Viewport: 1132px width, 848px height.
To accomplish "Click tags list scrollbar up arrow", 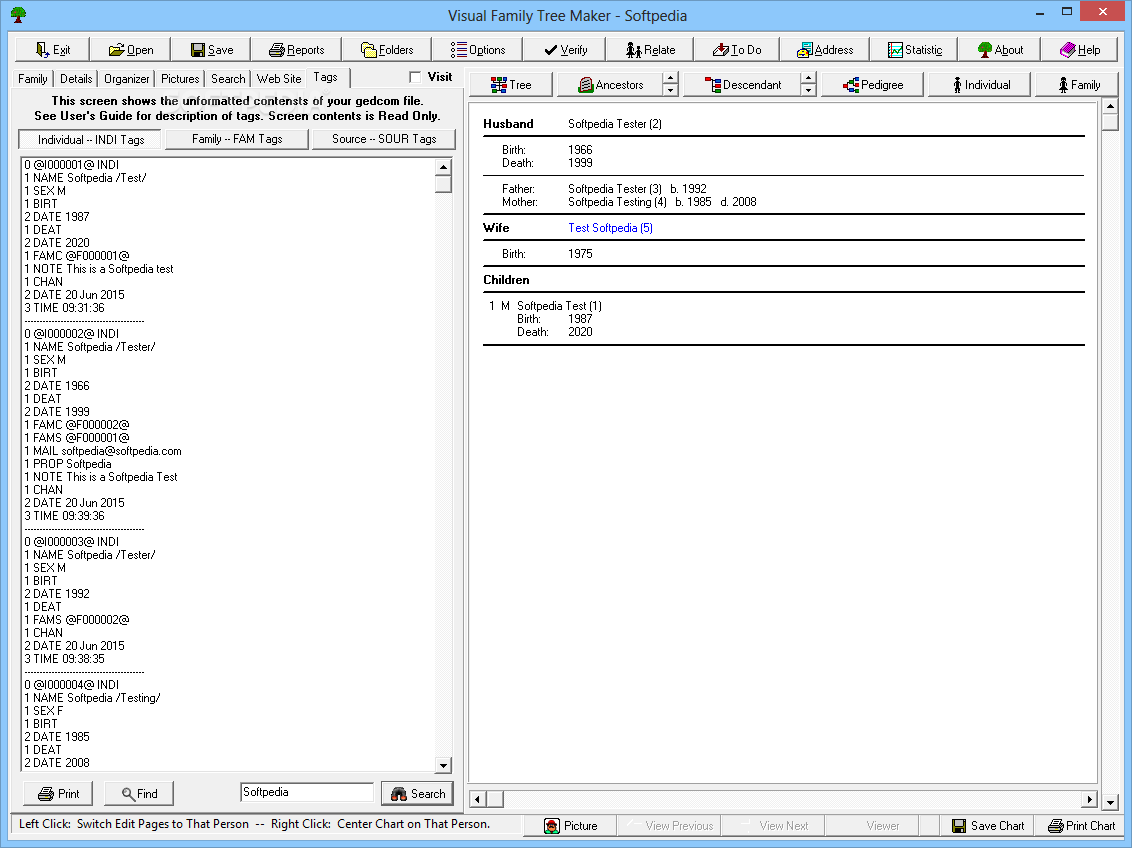I will coord(443,167).
